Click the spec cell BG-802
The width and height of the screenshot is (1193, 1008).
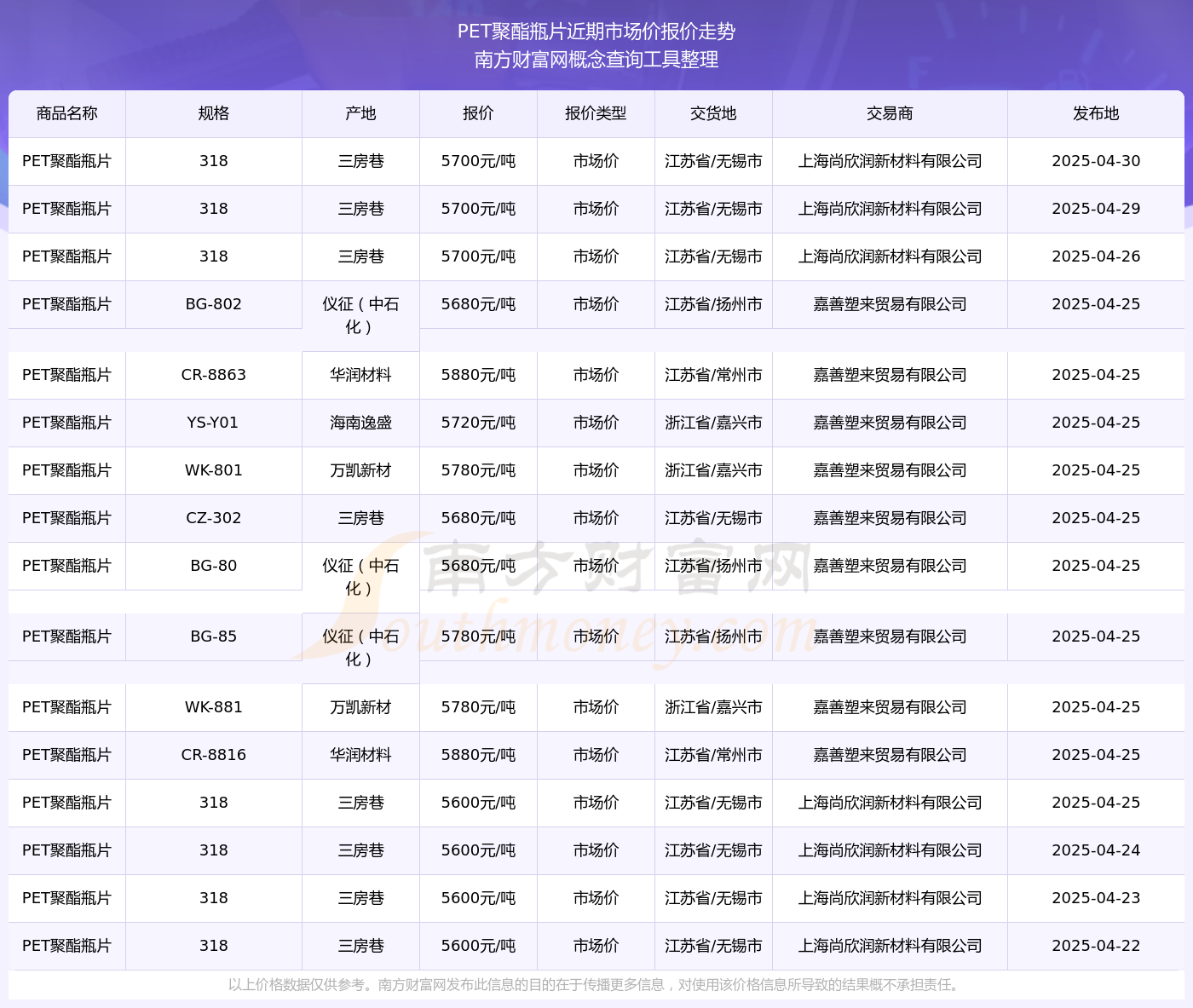coord(214,304)
